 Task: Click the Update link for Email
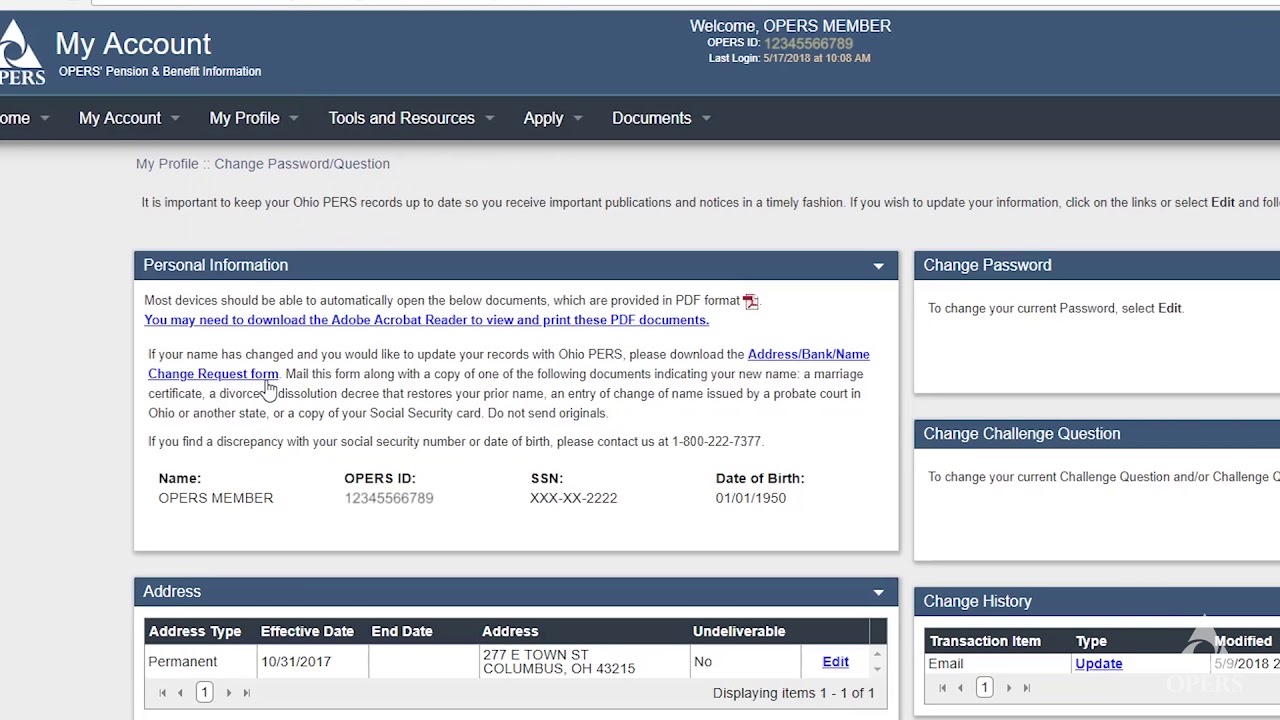coord(1098,664)
